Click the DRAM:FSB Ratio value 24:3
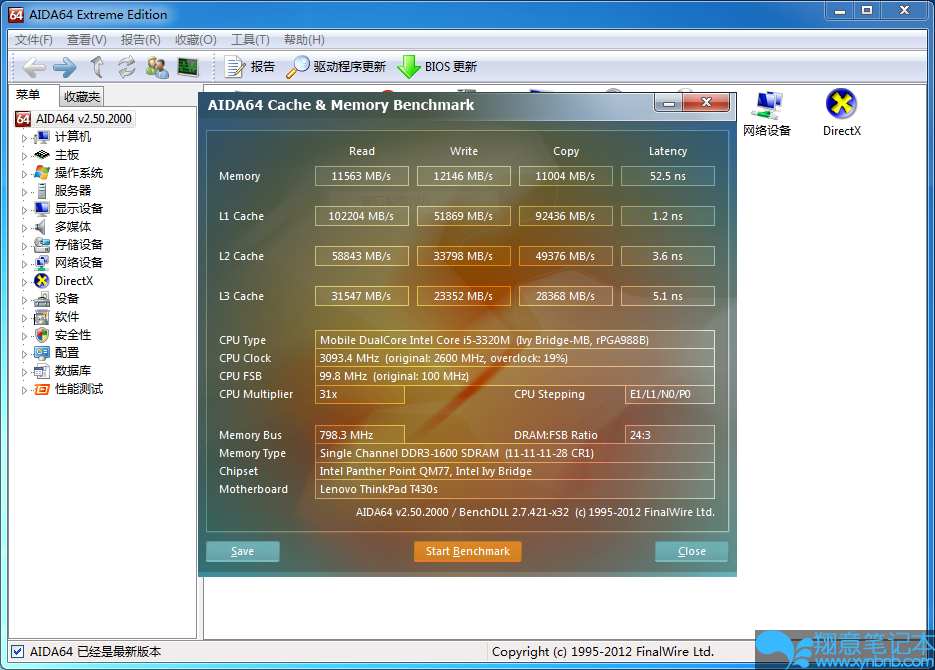Image resolution: width=935 pixels, height=670 pixels. (670, 435)
